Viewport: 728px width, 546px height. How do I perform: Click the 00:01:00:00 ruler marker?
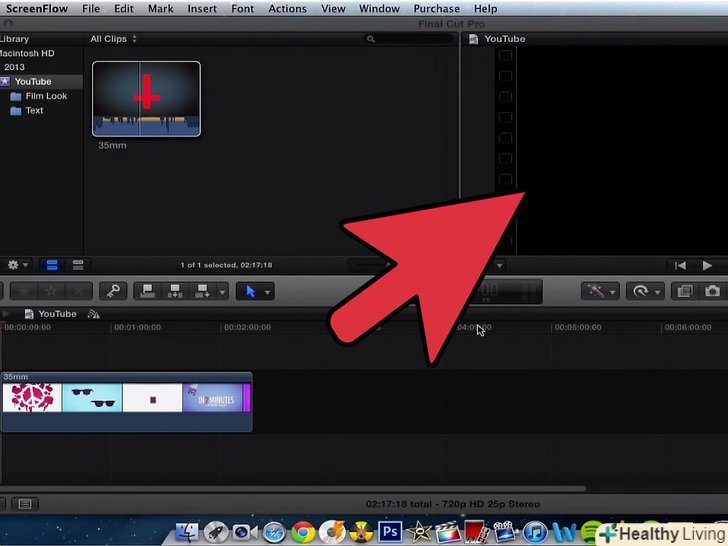pos(137,327)
